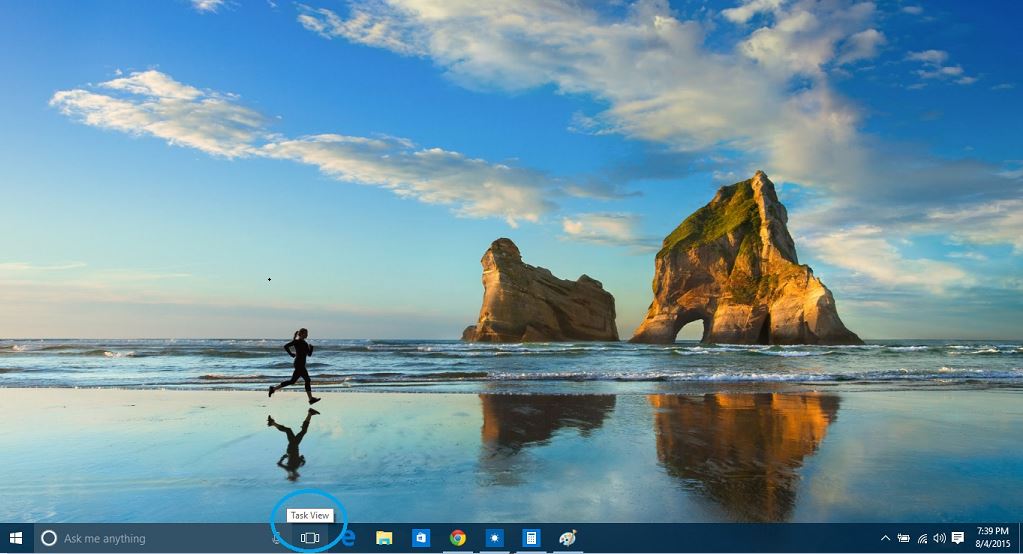Open the Windows Store app
Viewport: 1023px width, 554px height.
pos(421,538)
